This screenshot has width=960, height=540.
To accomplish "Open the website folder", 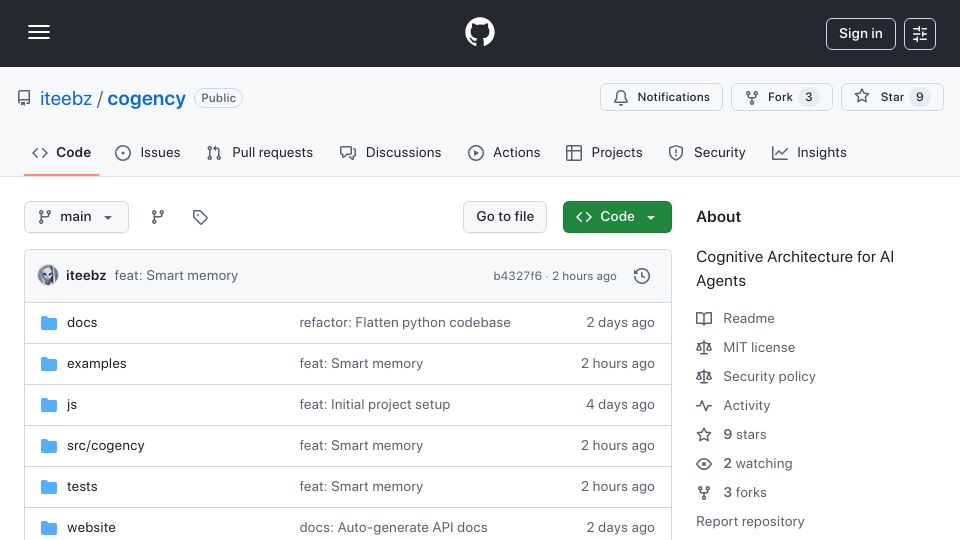I will (91, 528).
